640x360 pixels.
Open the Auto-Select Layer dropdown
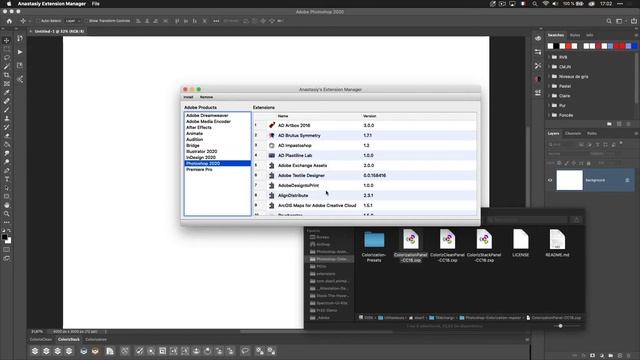coord(73,21)
